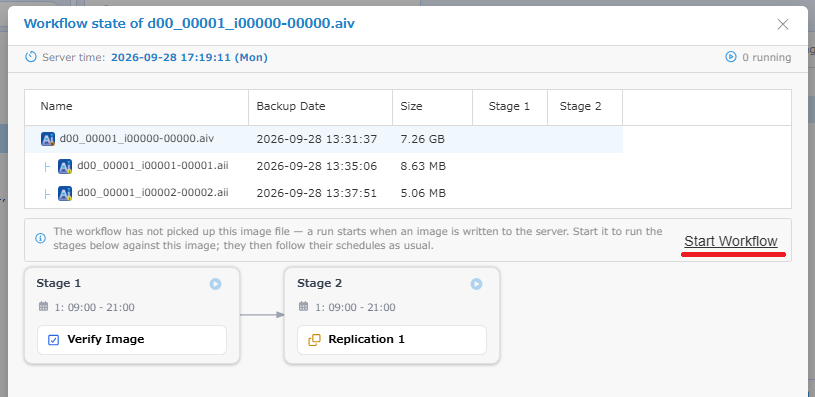Screen dimensions: 815x397
Task: Select the d00_00001_i00001-00001.aii row
Action: 324,166
